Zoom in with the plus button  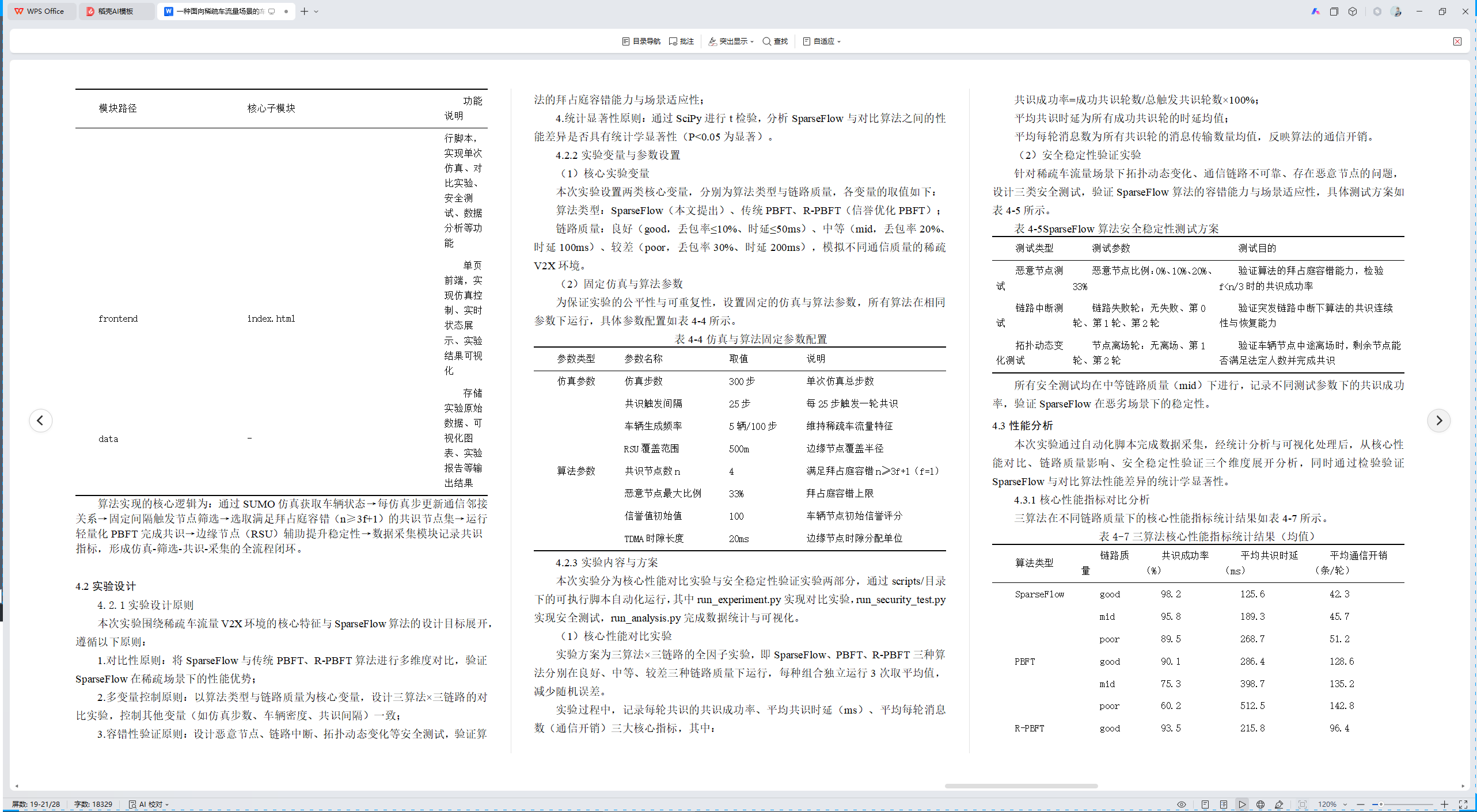coord(1445,805)
